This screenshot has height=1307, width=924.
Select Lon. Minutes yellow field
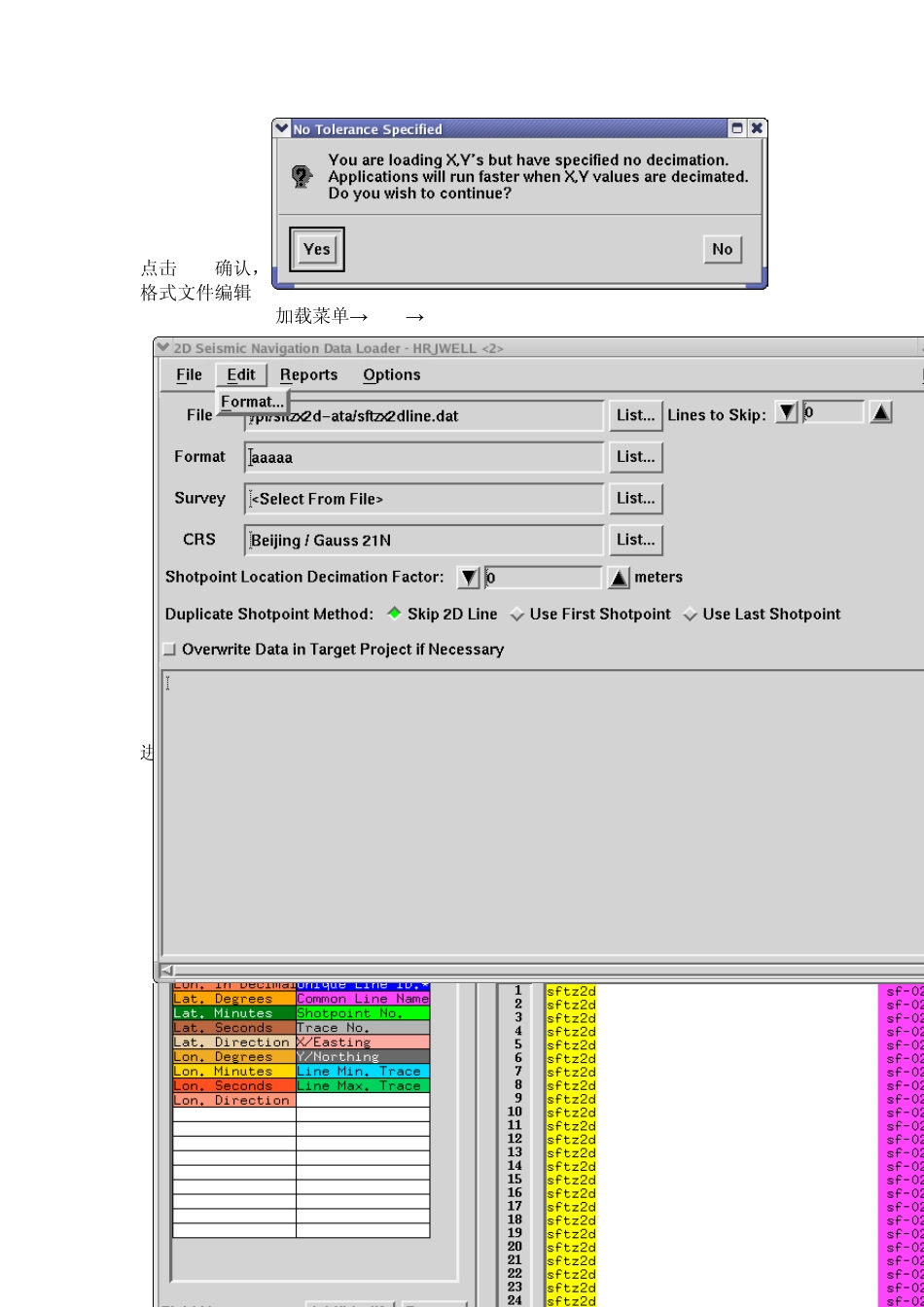pos(233,1072)
